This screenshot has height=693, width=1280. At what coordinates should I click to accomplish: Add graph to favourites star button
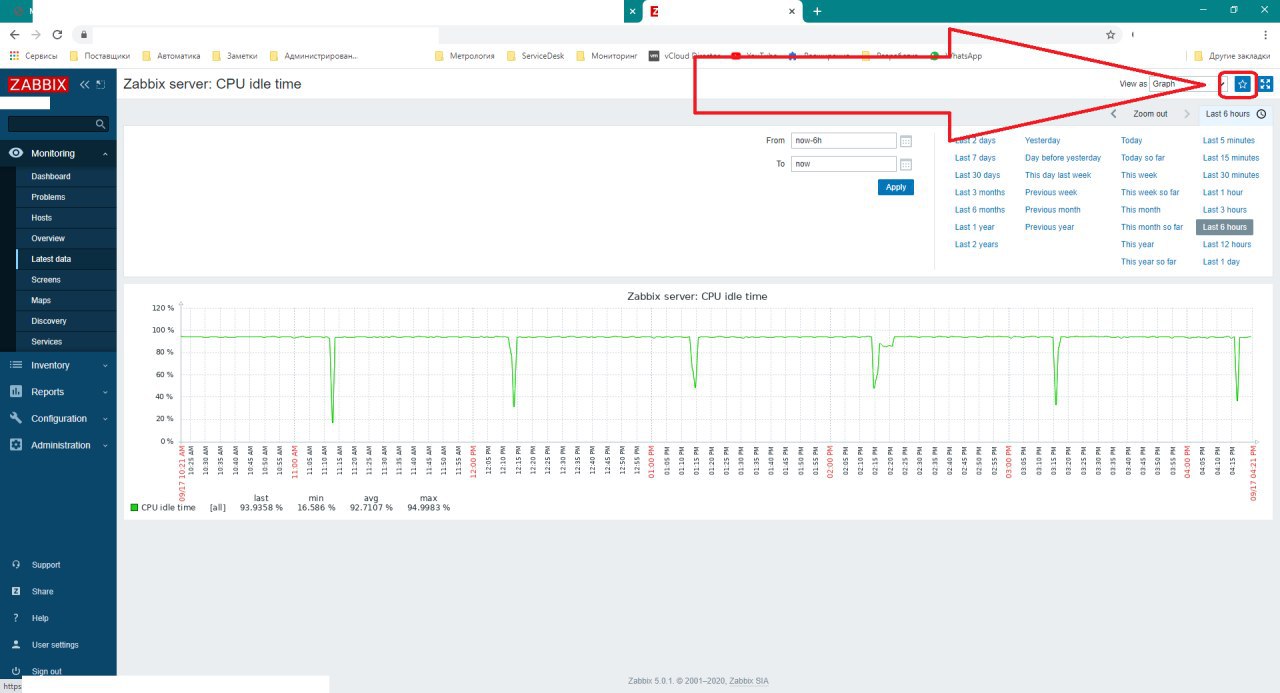[1242, 84]
